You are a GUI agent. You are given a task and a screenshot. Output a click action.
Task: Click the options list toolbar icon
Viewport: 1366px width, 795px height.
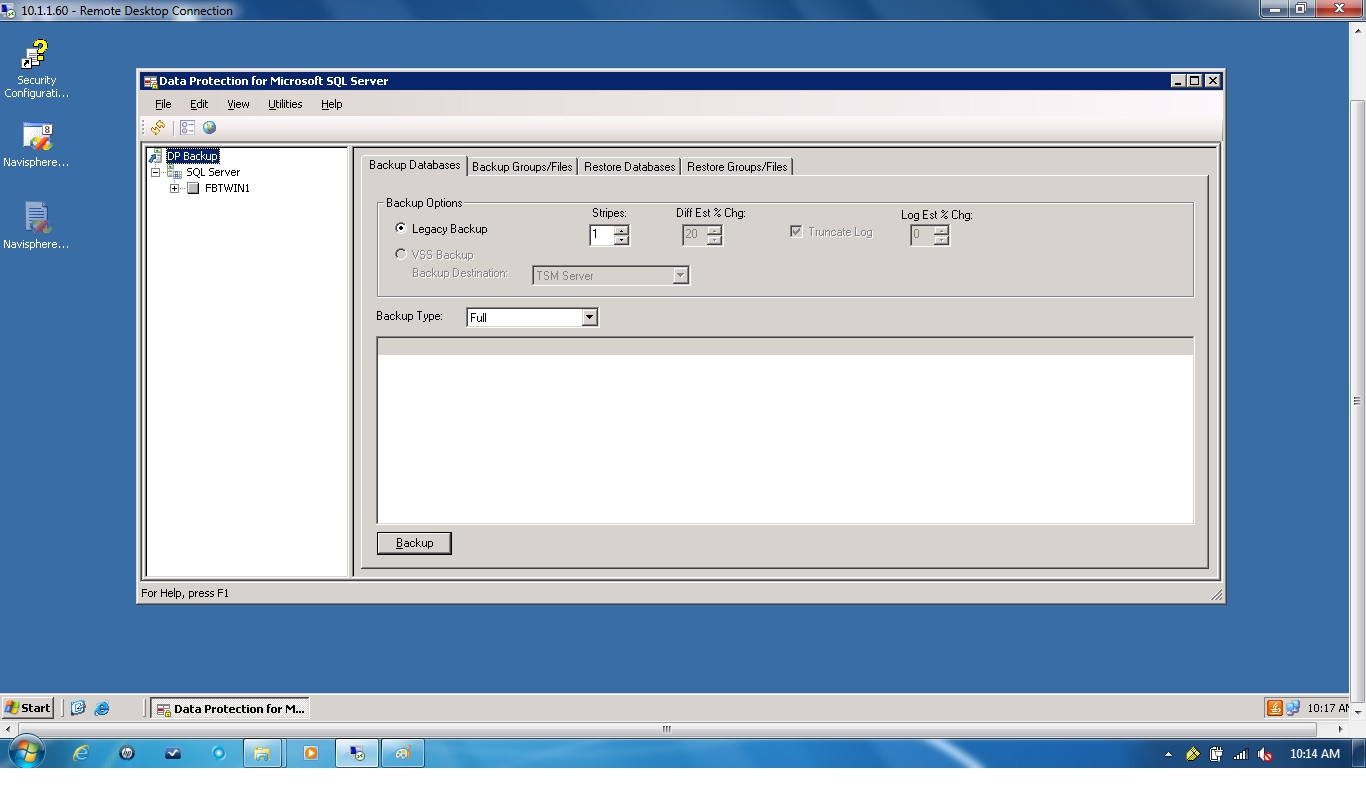click(x=187, y=127)
